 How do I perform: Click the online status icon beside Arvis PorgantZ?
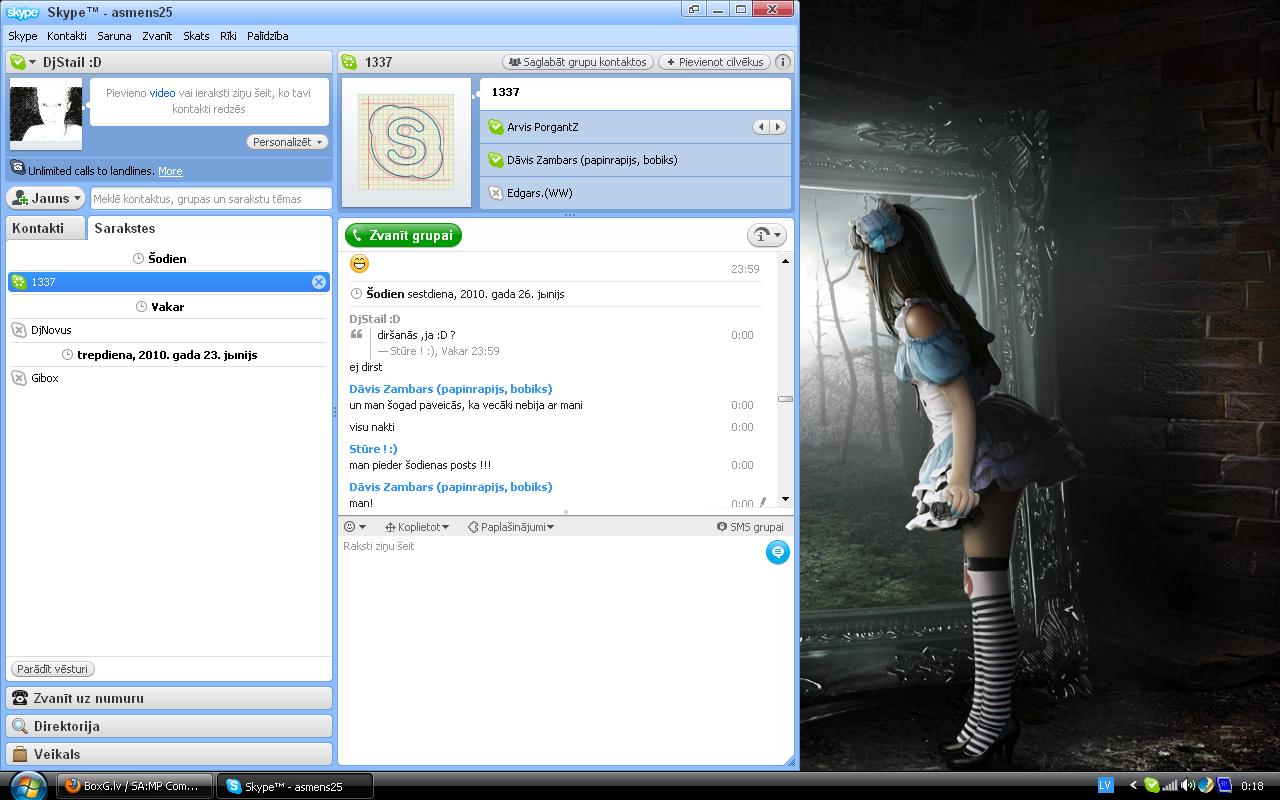point(495,127)
